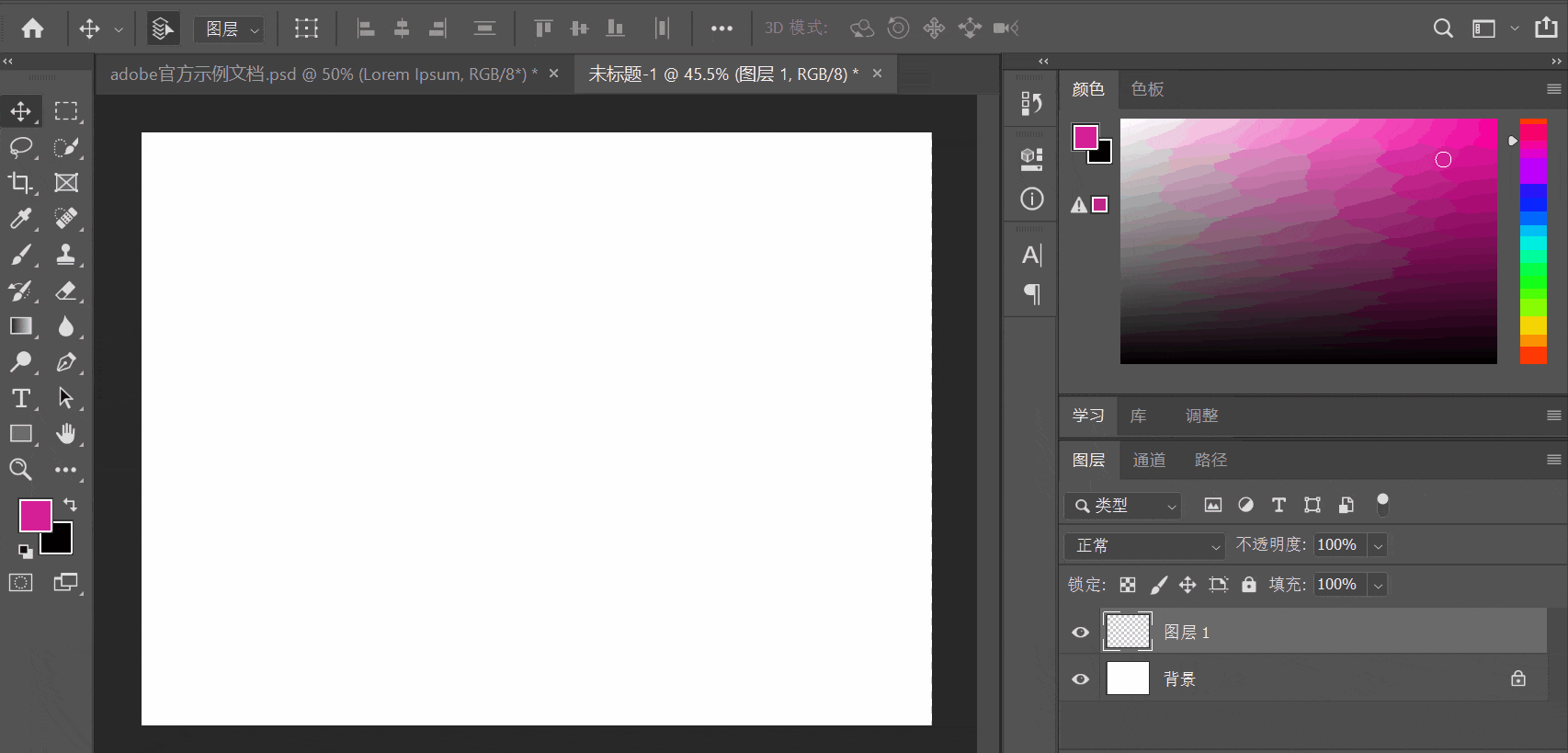Open Edit Toolbar three-dots menu
The height and width of the screenshot is (753, 1568).
pyautogui.click(x=66, y=470)
